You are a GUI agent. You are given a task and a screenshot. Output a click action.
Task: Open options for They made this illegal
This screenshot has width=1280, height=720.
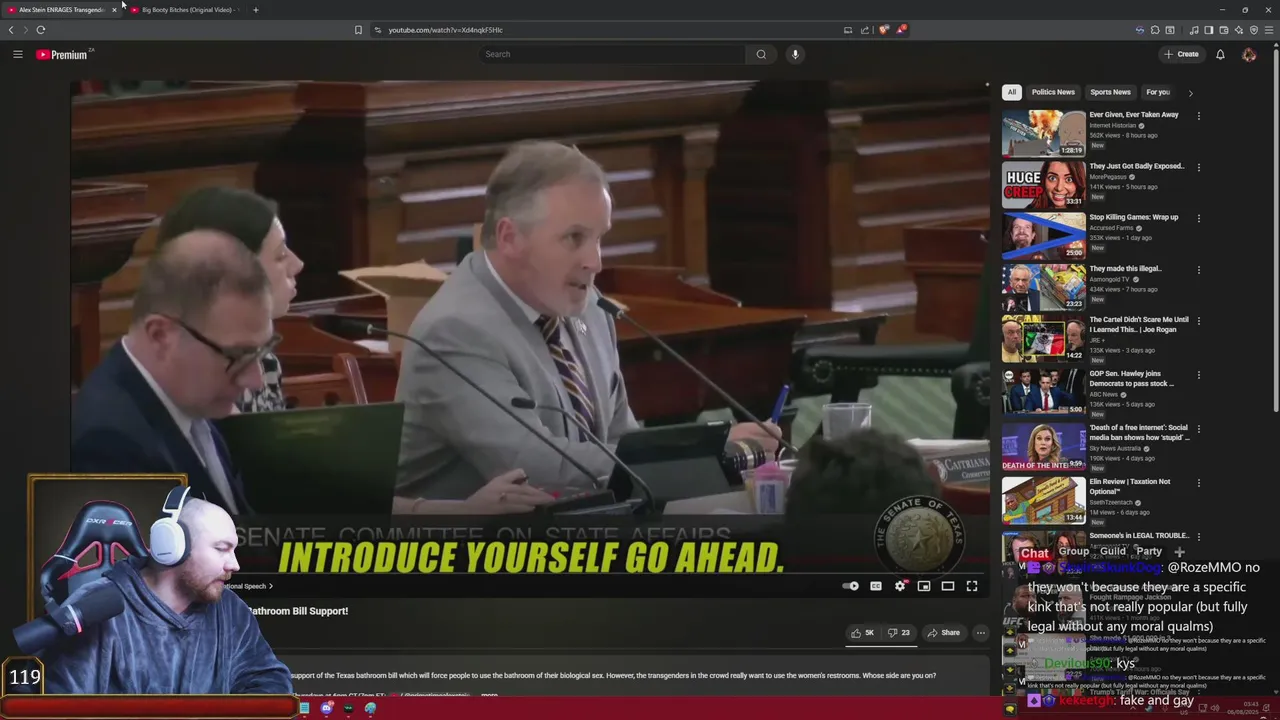[1198, 270]
